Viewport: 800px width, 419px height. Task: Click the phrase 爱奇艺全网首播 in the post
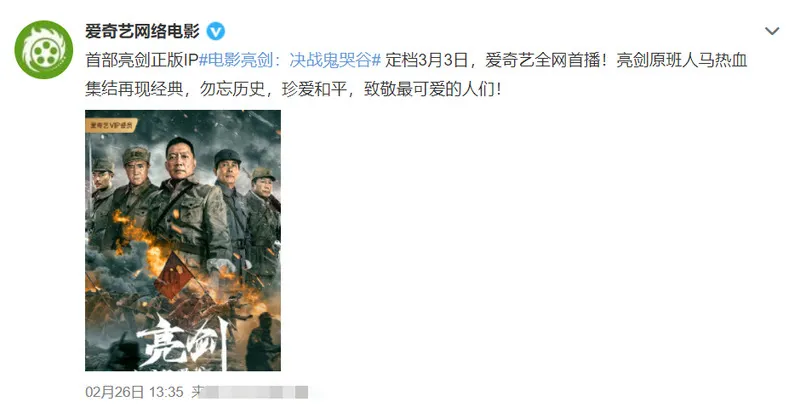[542, 60]
